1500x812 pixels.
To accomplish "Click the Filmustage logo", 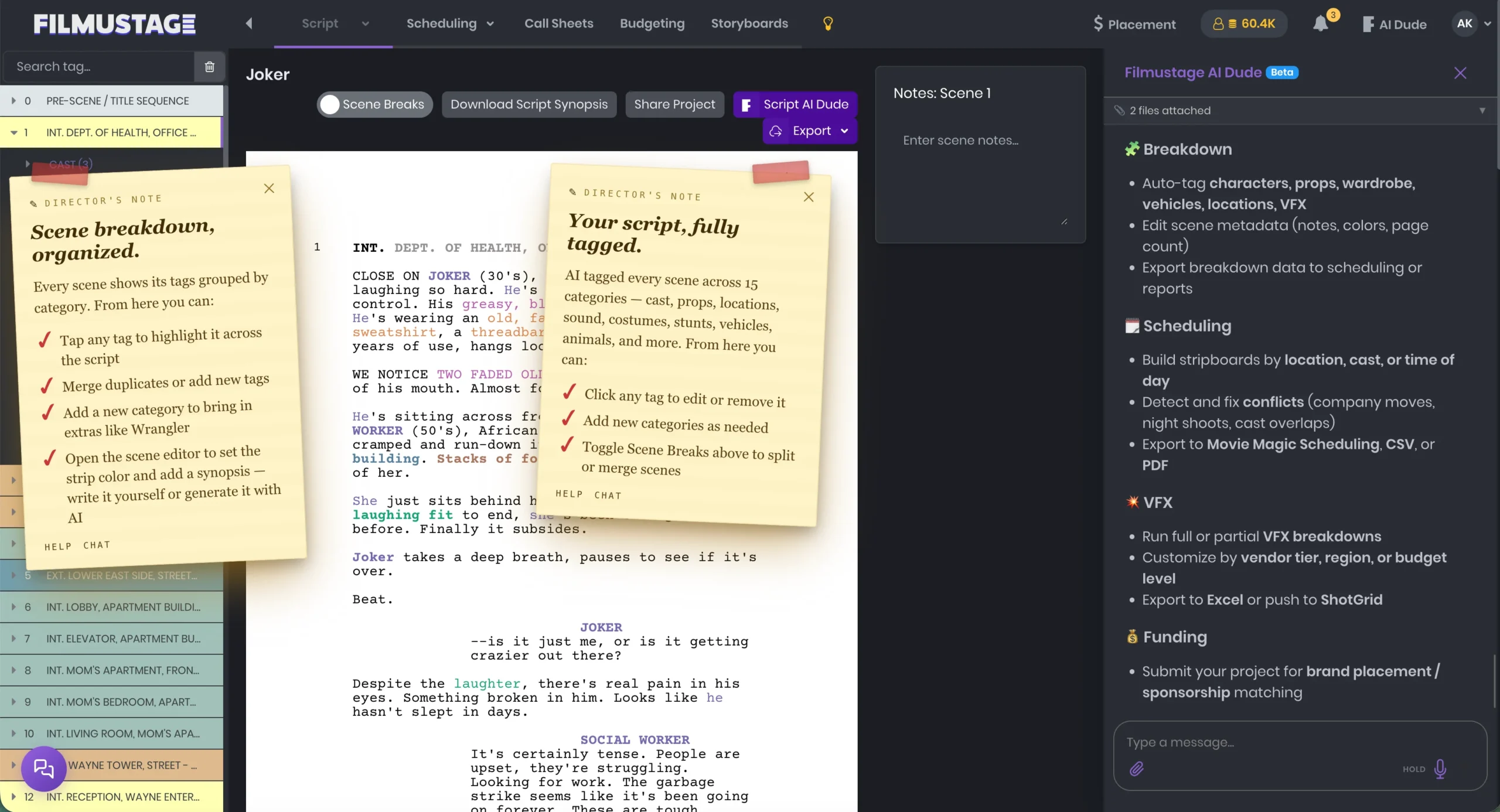I will tap(114, 24).
